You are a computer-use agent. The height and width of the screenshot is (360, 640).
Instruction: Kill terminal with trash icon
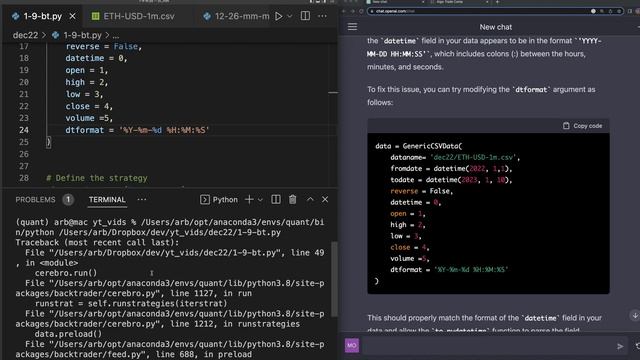293,200
